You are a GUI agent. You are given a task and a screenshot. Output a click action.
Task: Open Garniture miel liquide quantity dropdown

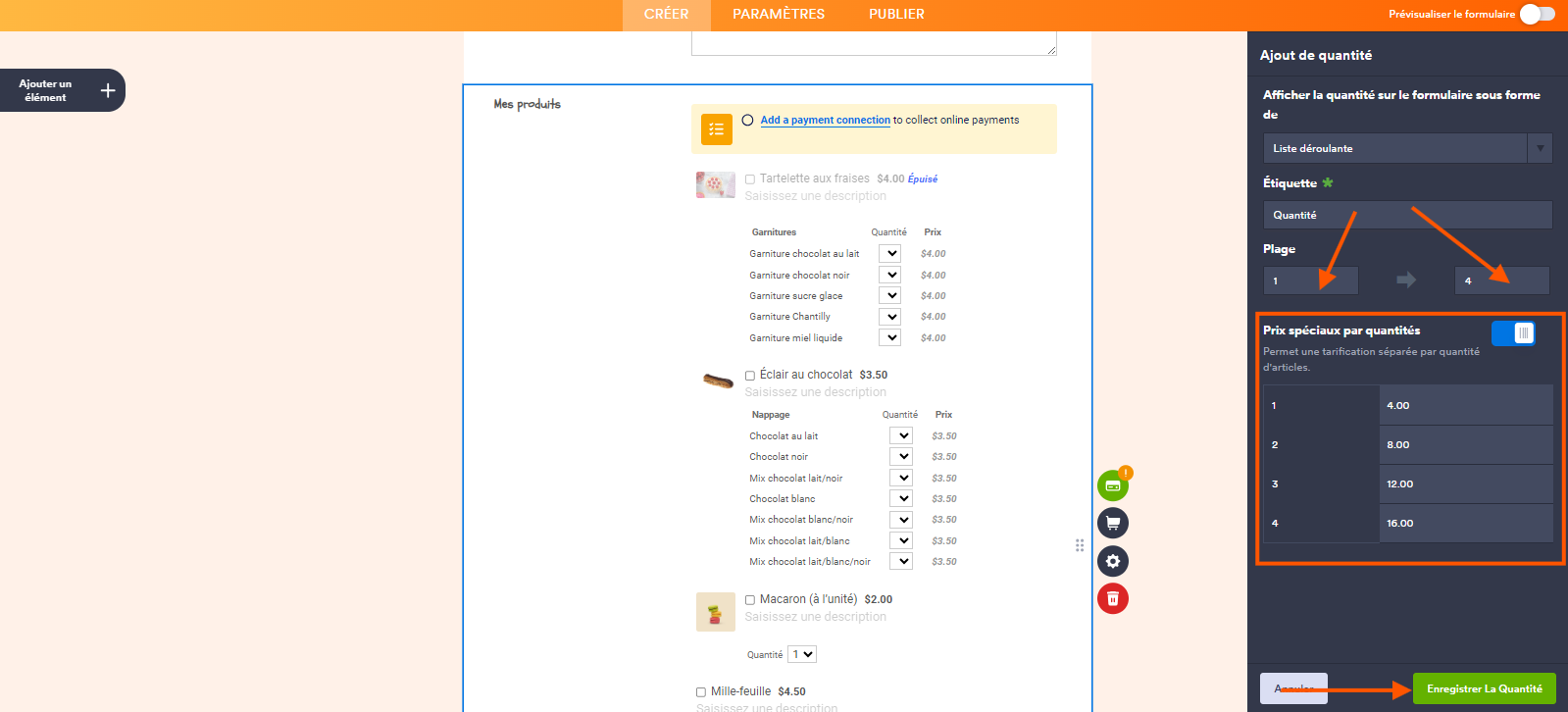pyautogui.click(x=889, y=337)
